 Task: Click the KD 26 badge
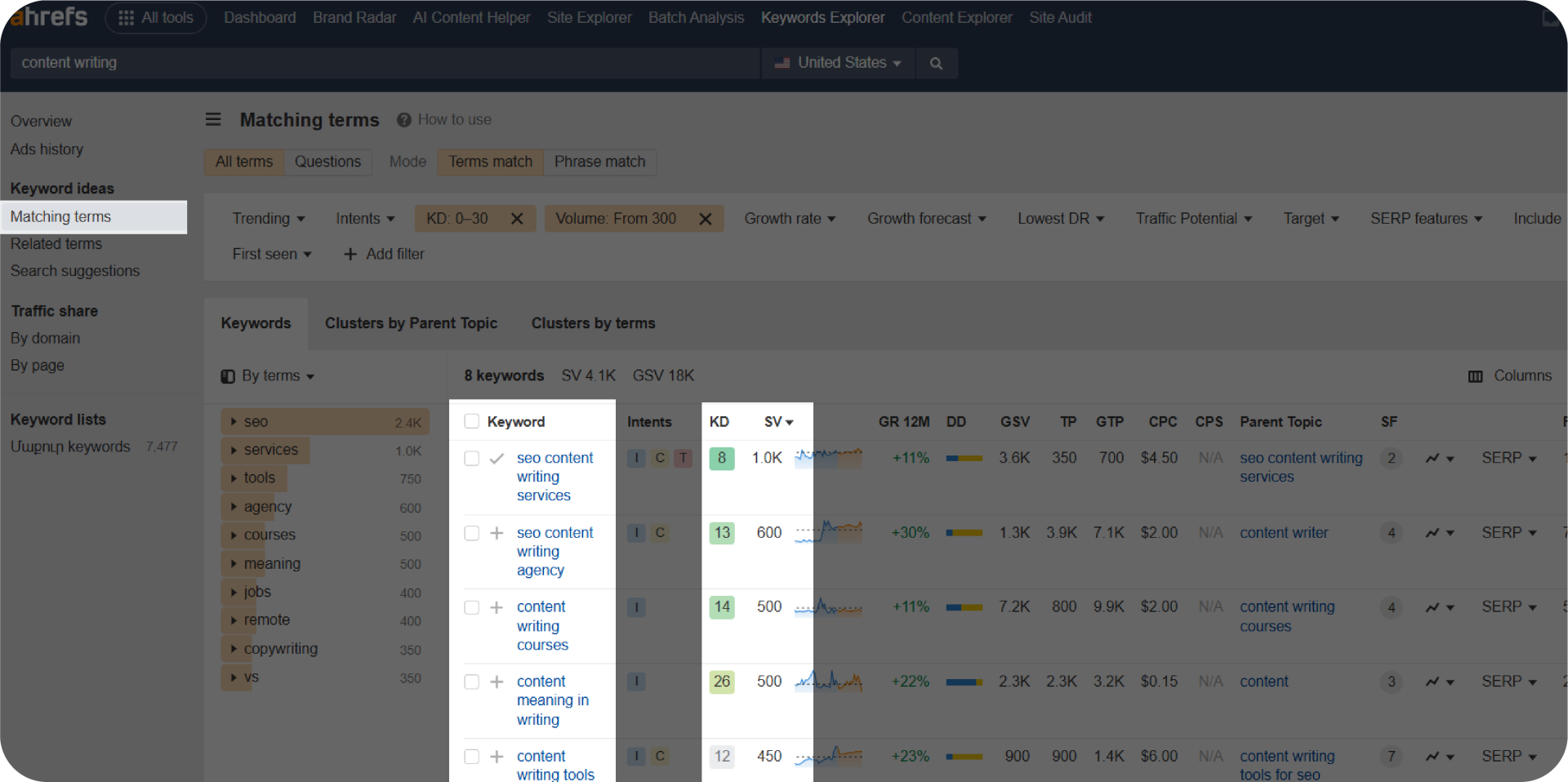click(x=722, y=682)
